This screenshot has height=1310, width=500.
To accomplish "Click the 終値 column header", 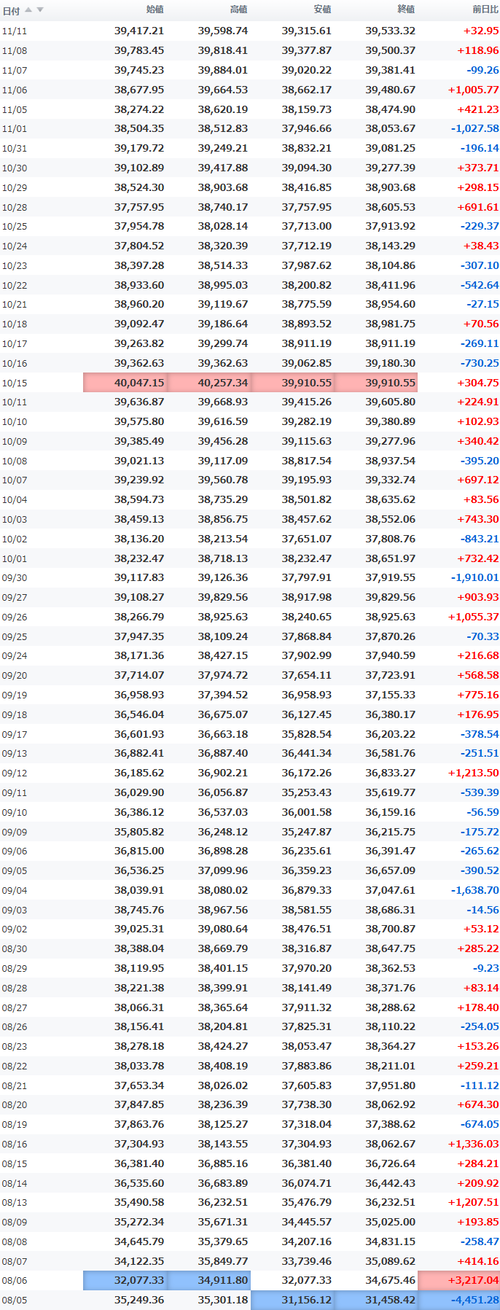I will click(x=405, y=10).
